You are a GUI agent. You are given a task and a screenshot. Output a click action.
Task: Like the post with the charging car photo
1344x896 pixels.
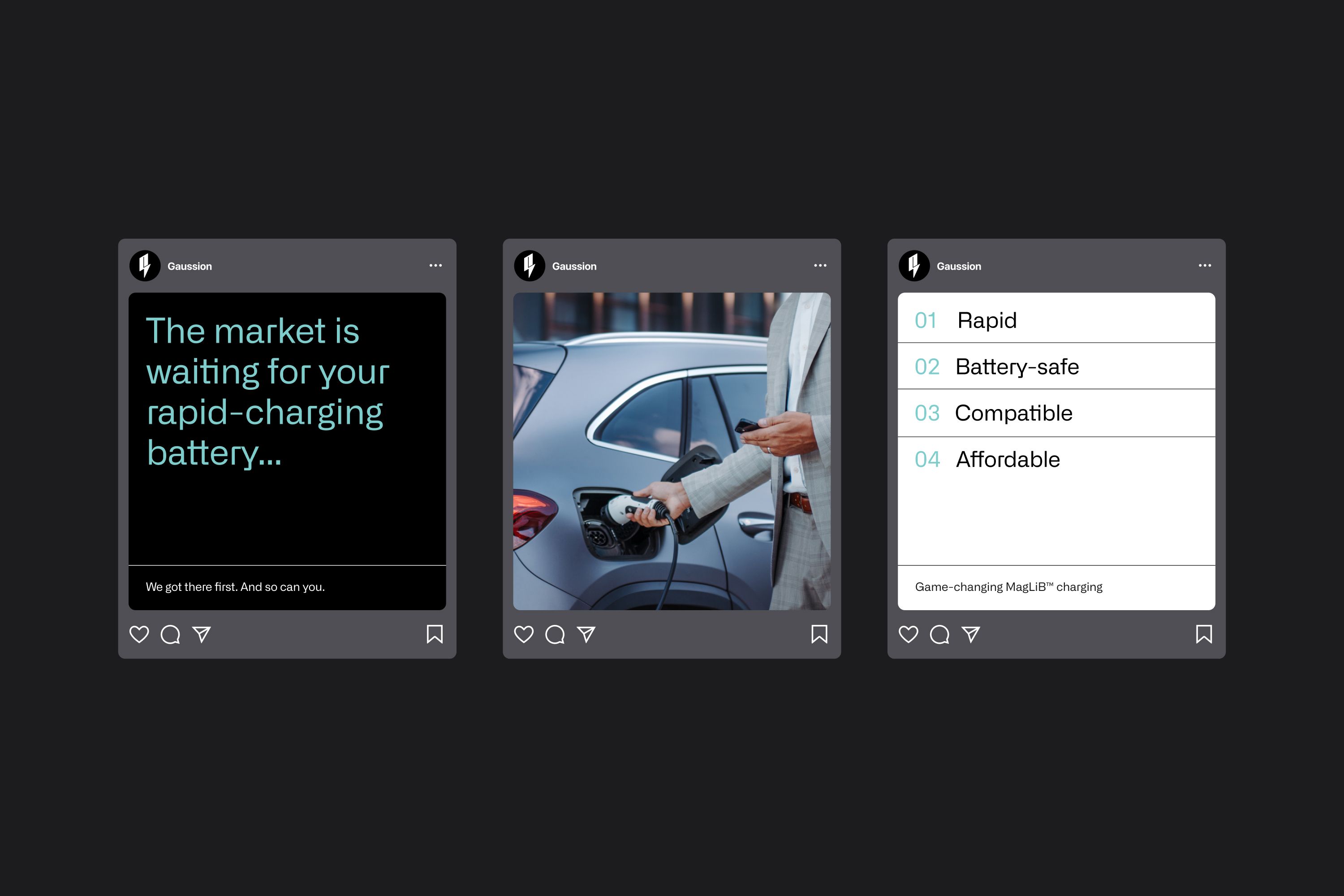point(524,634)
